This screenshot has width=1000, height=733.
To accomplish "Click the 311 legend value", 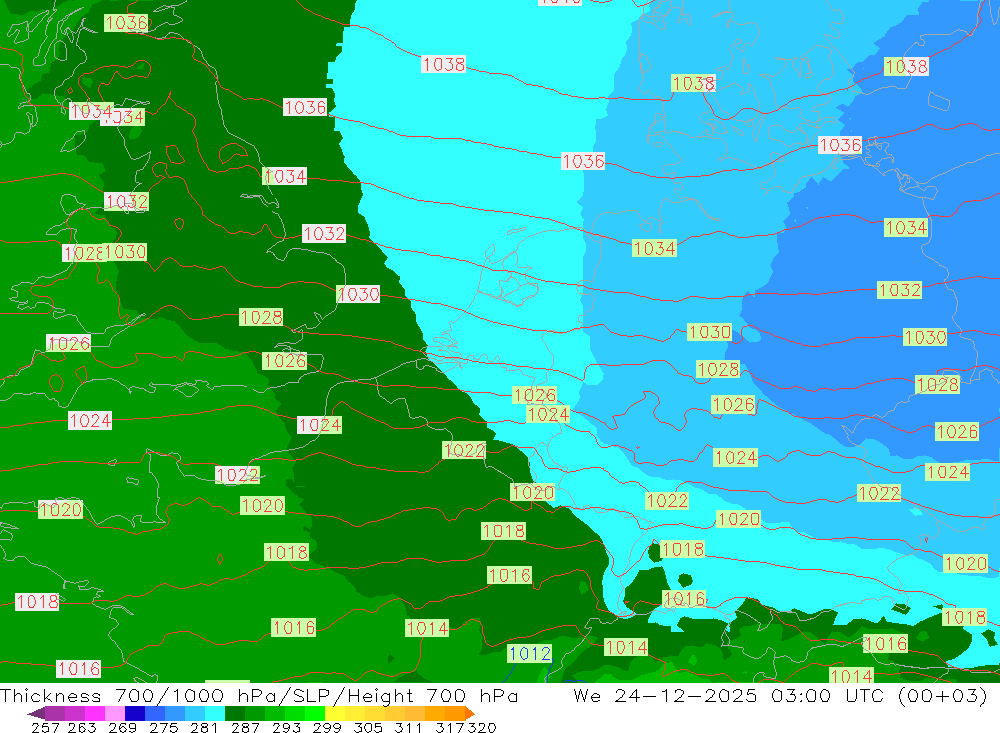I will [x=408, y=727].
